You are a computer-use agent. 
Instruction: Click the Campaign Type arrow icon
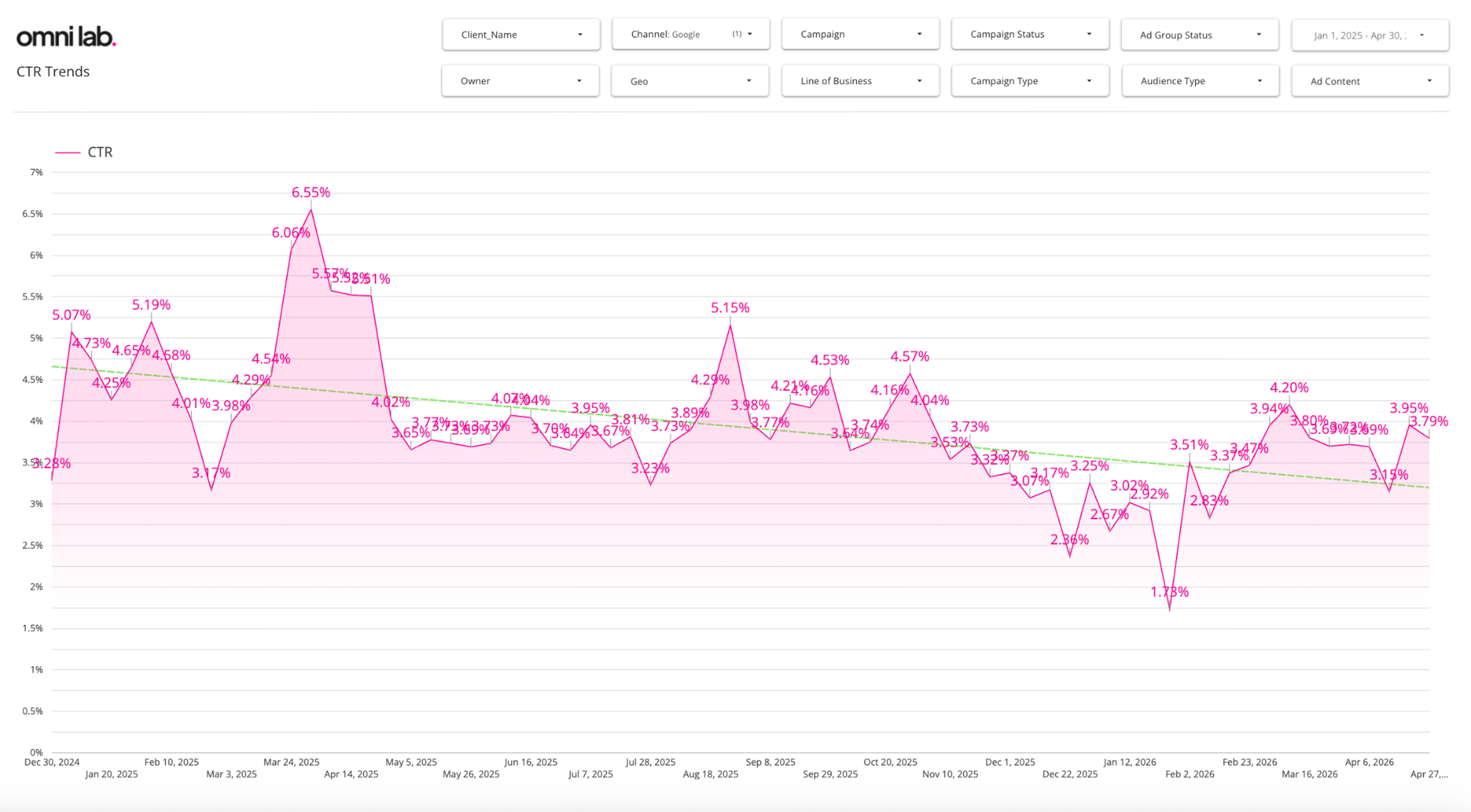pyautogui.click(x=1089, y=81)
